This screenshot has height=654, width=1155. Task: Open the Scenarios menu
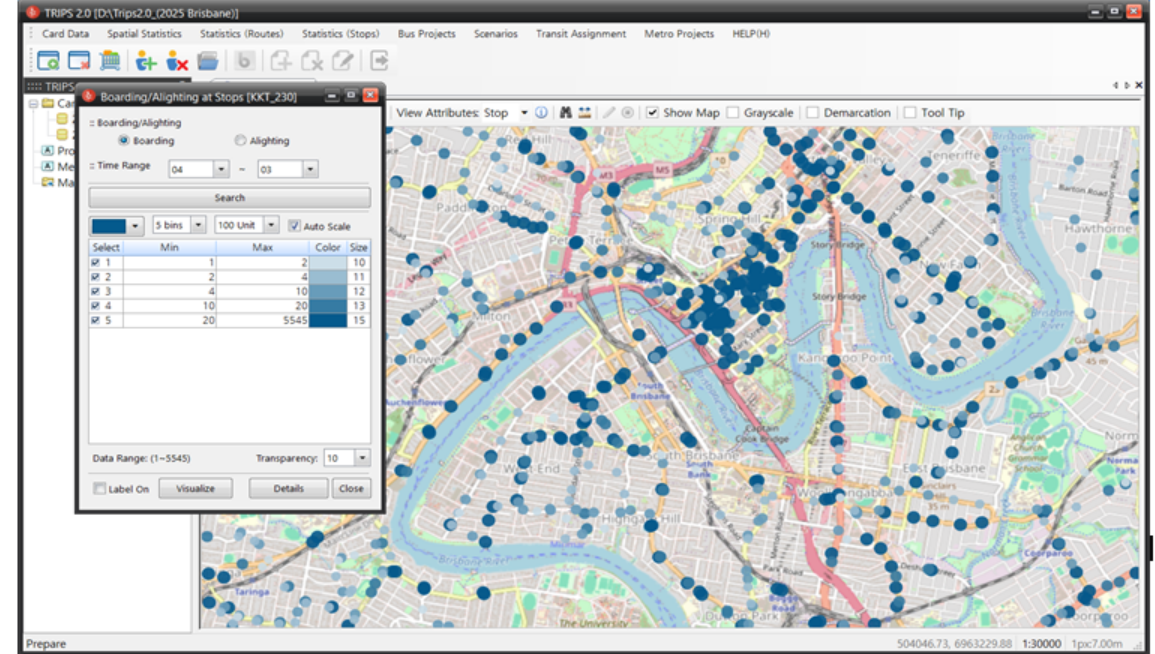(x=496, y=34)
